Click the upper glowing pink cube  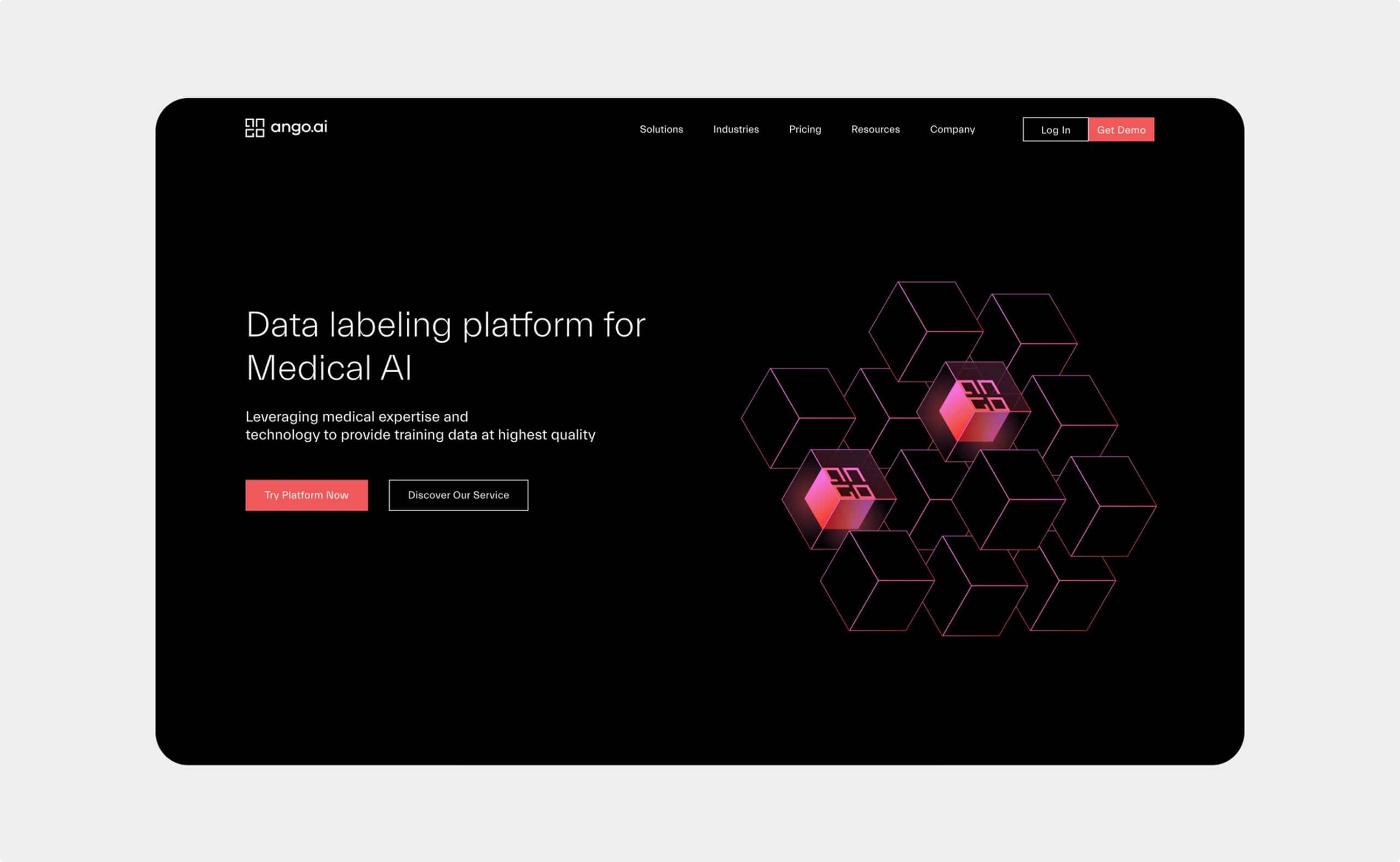click(973, 411)
